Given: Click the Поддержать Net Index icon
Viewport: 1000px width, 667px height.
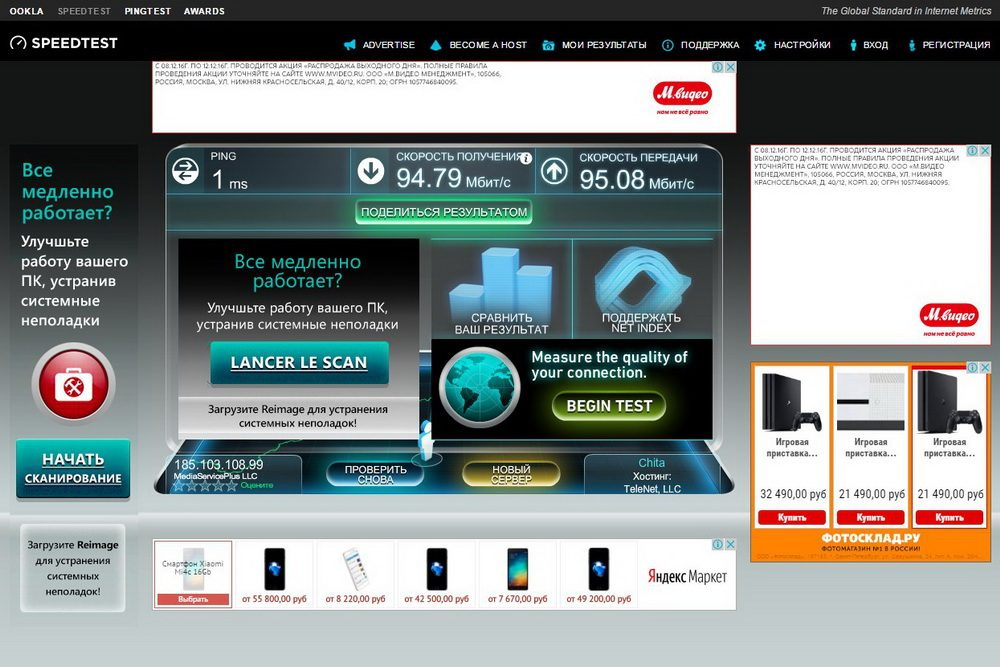Looking at the screenshot, I should (x=642, y=290).
